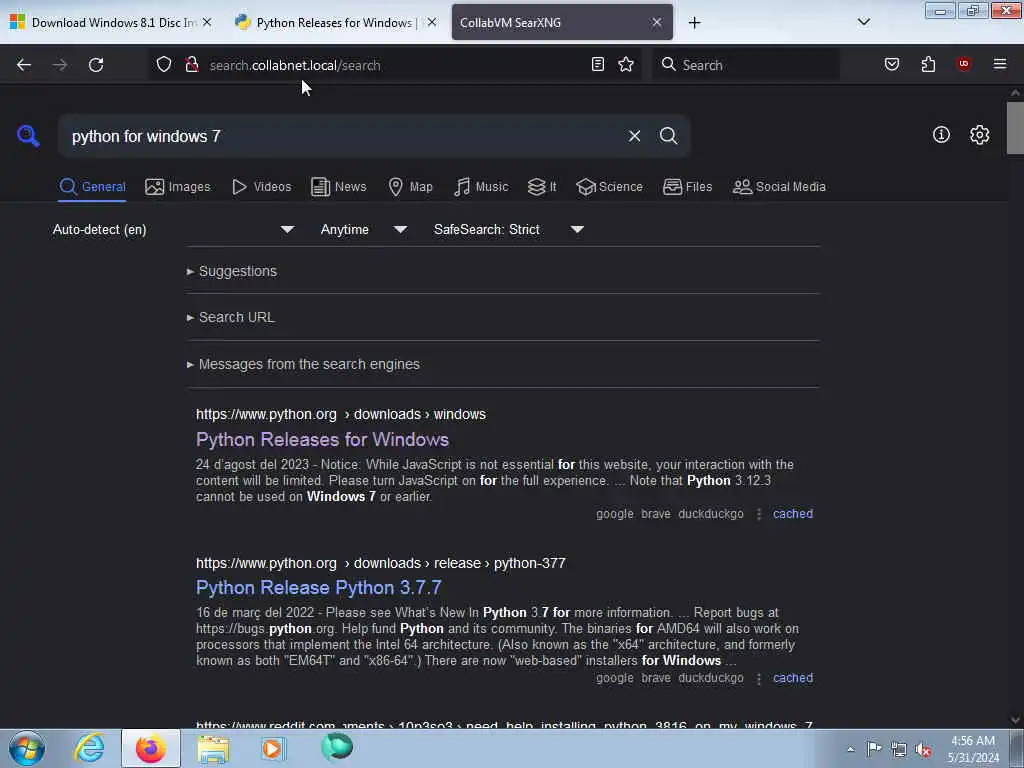Select the Social Media search category
The width and height of the screenshot is (1024, 768).
[779, 187]
